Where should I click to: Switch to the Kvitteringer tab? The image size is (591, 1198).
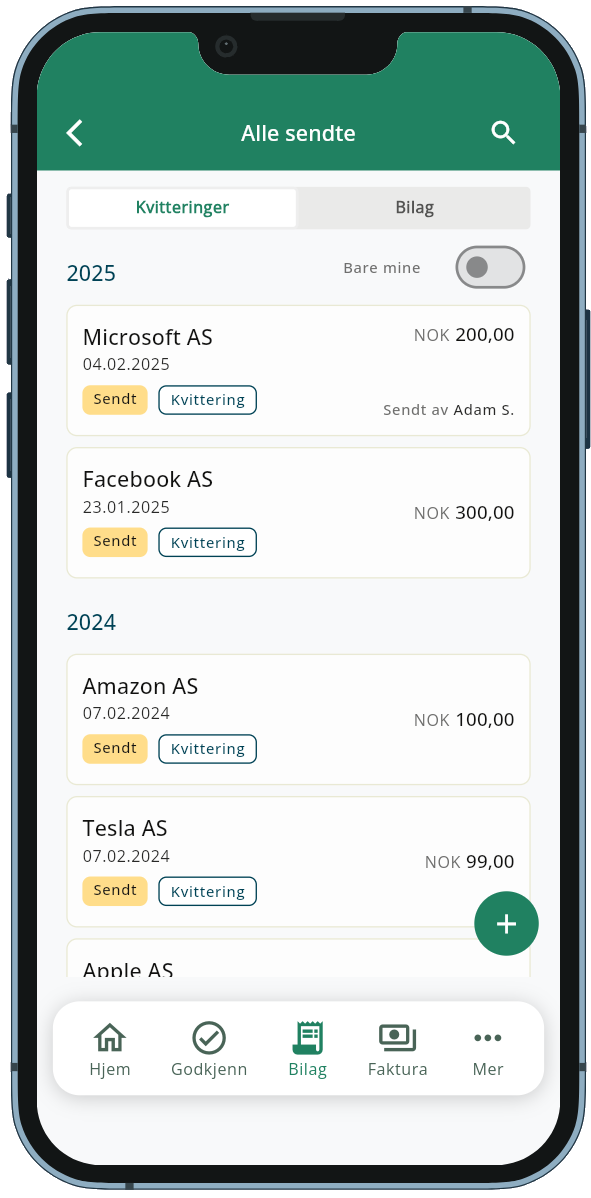(182, 208)
